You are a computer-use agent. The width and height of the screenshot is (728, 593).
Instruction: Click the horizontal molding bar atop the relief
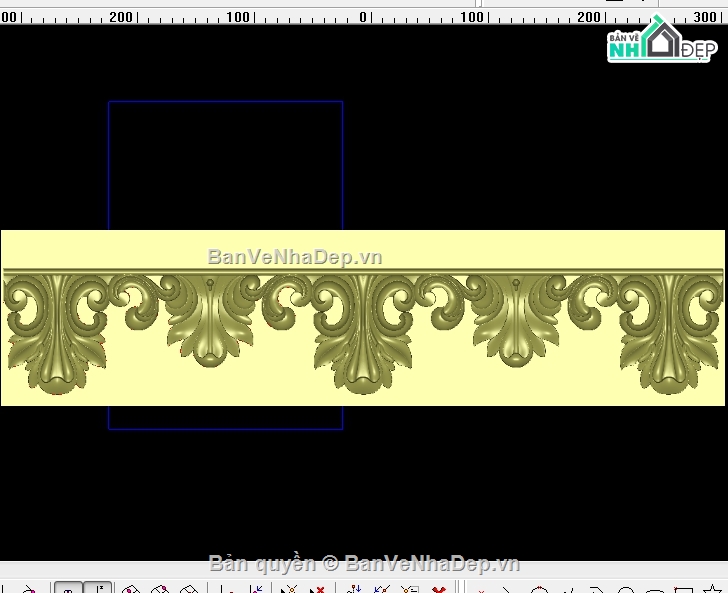(362, 271)
